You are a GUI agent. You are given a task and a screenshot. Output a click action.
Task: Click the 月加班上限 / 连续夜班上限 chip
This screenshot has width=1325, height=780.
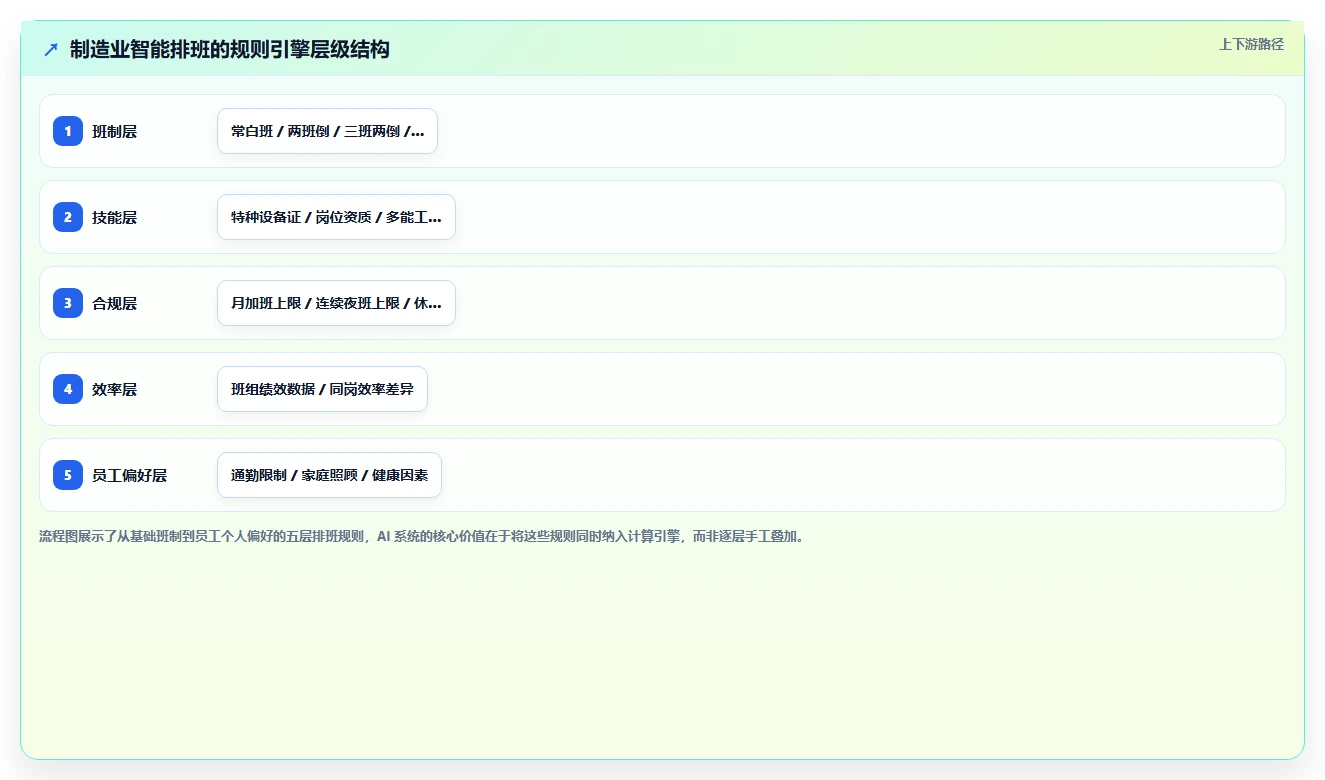(336, 303)
